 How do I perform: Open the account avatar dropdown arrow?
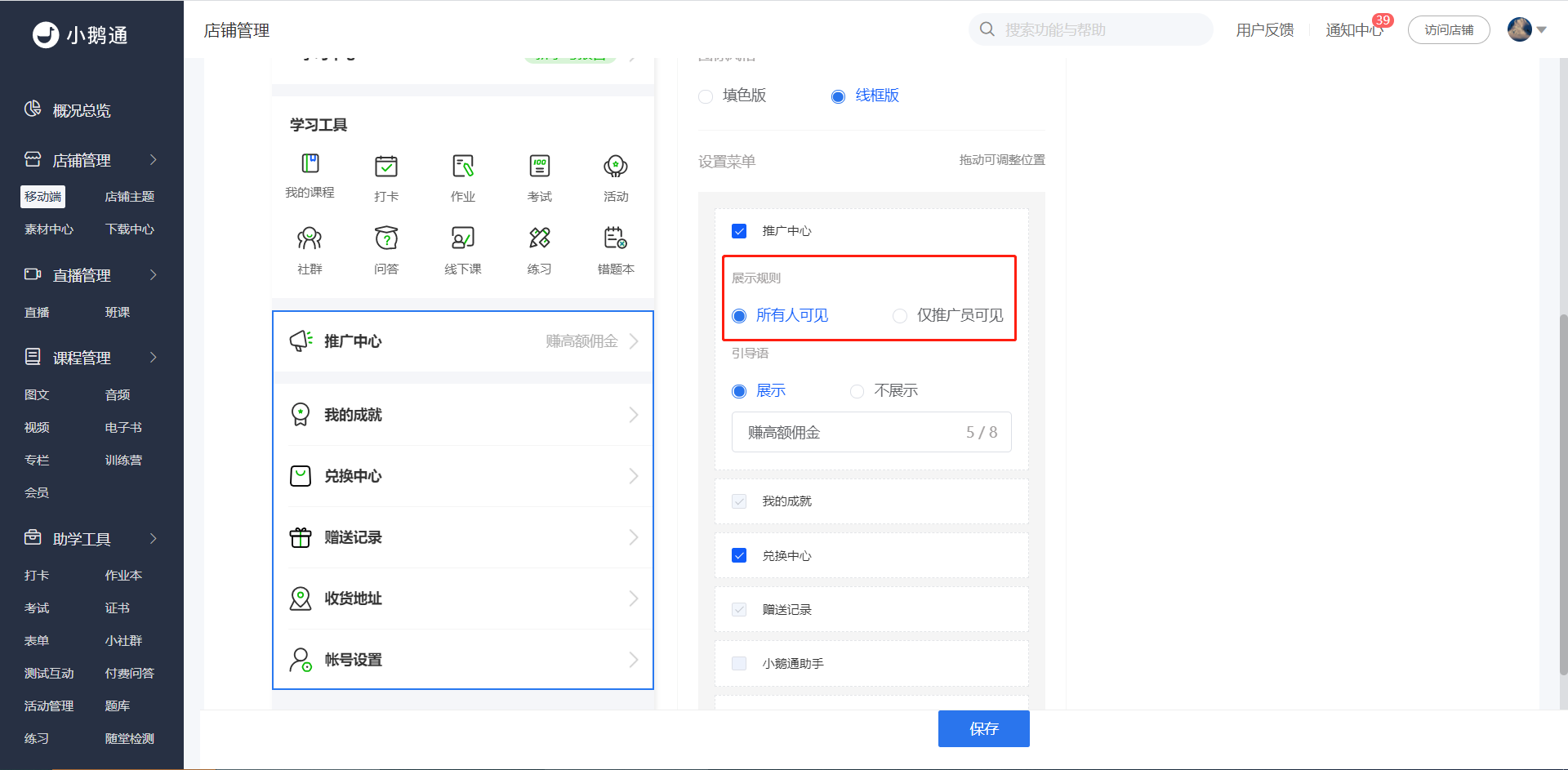pos(1542,30)
